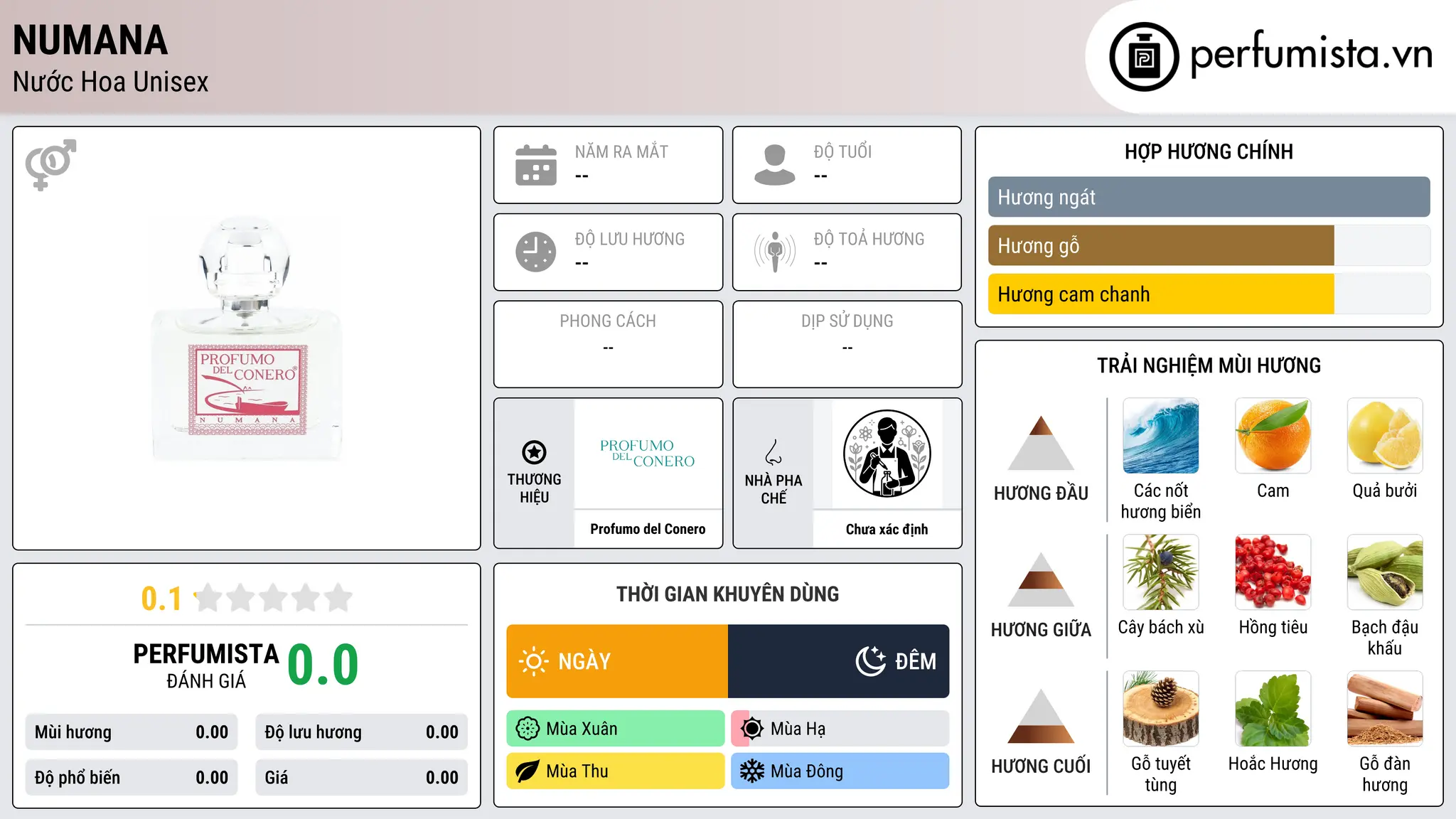Open the Numana perfume bottle photo
This screenshot has width=1456, height=819.
[x=247, y=338]
